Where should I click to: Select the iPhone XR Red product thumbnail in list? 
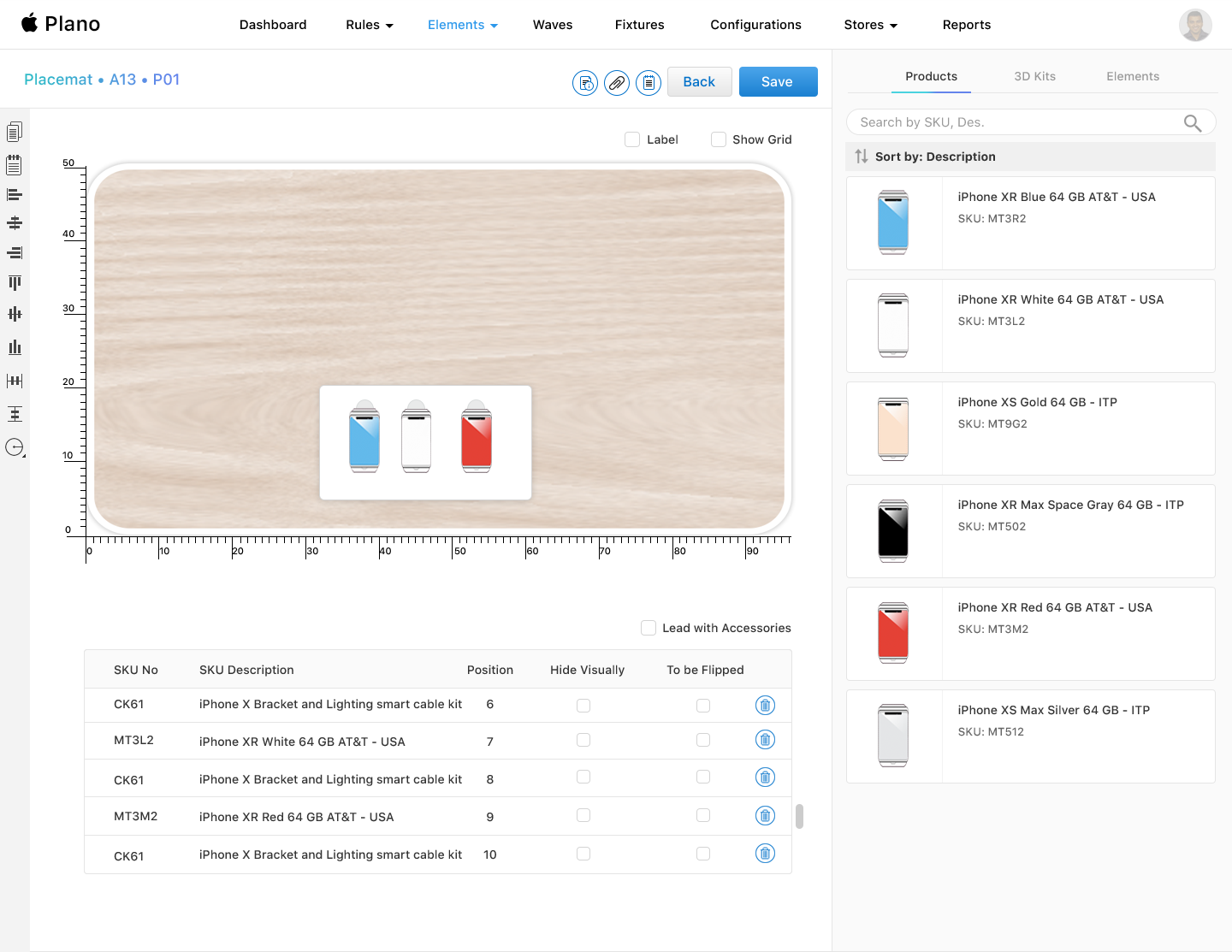893,633
